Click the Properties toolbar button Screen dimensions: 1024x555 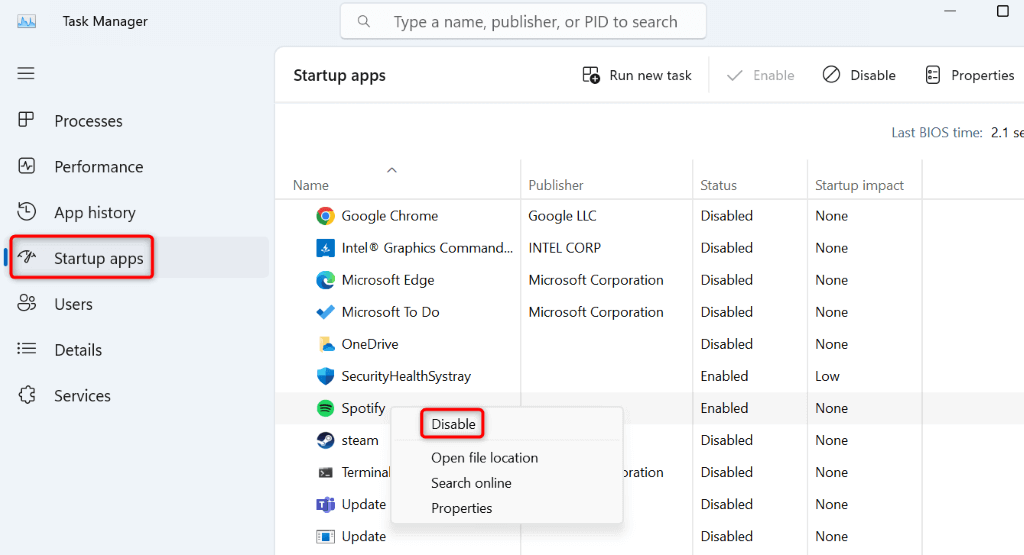(969, 75)
